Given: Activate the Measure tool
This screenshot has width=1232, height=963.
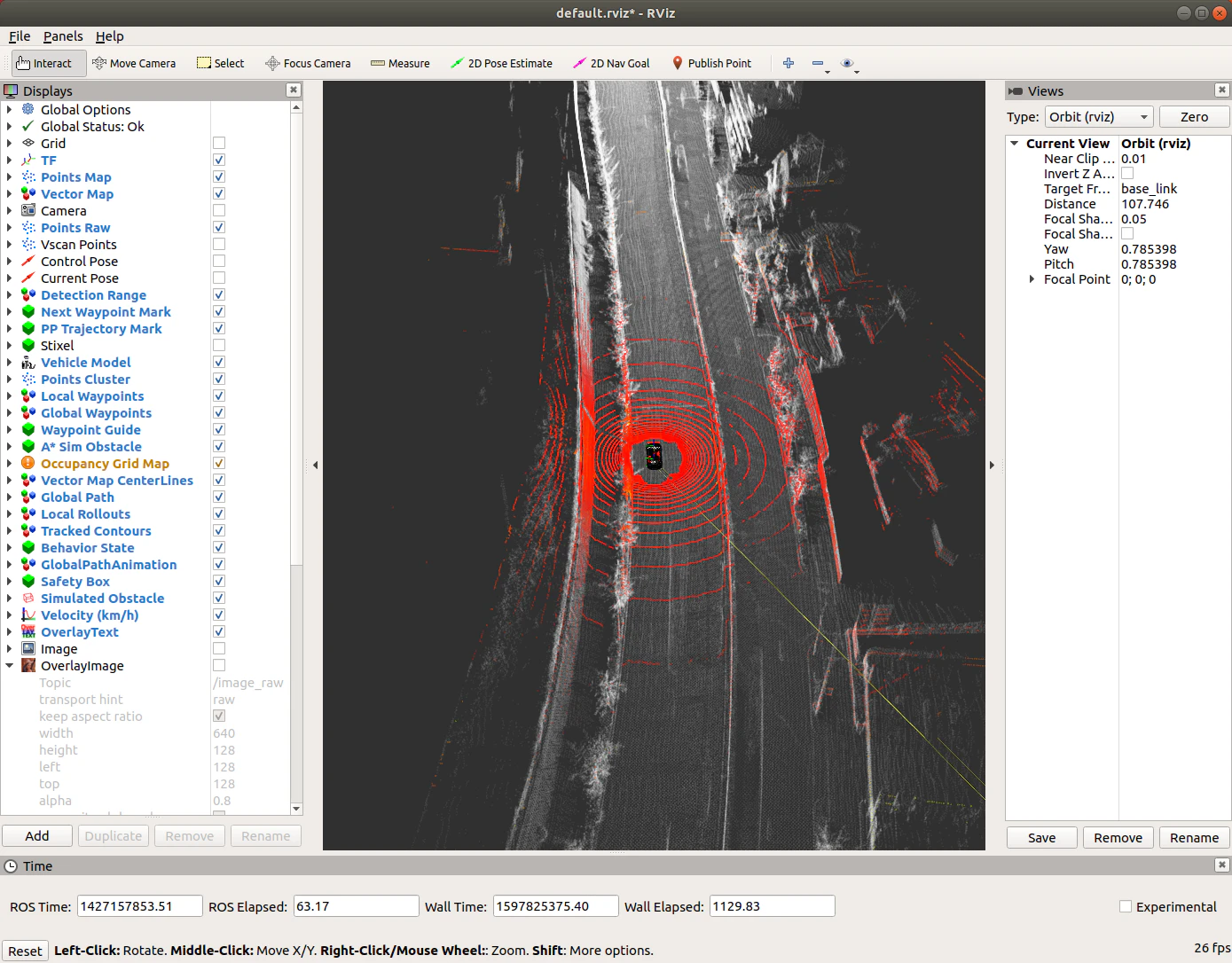Looking at the screenshot, I should (400, 63).
